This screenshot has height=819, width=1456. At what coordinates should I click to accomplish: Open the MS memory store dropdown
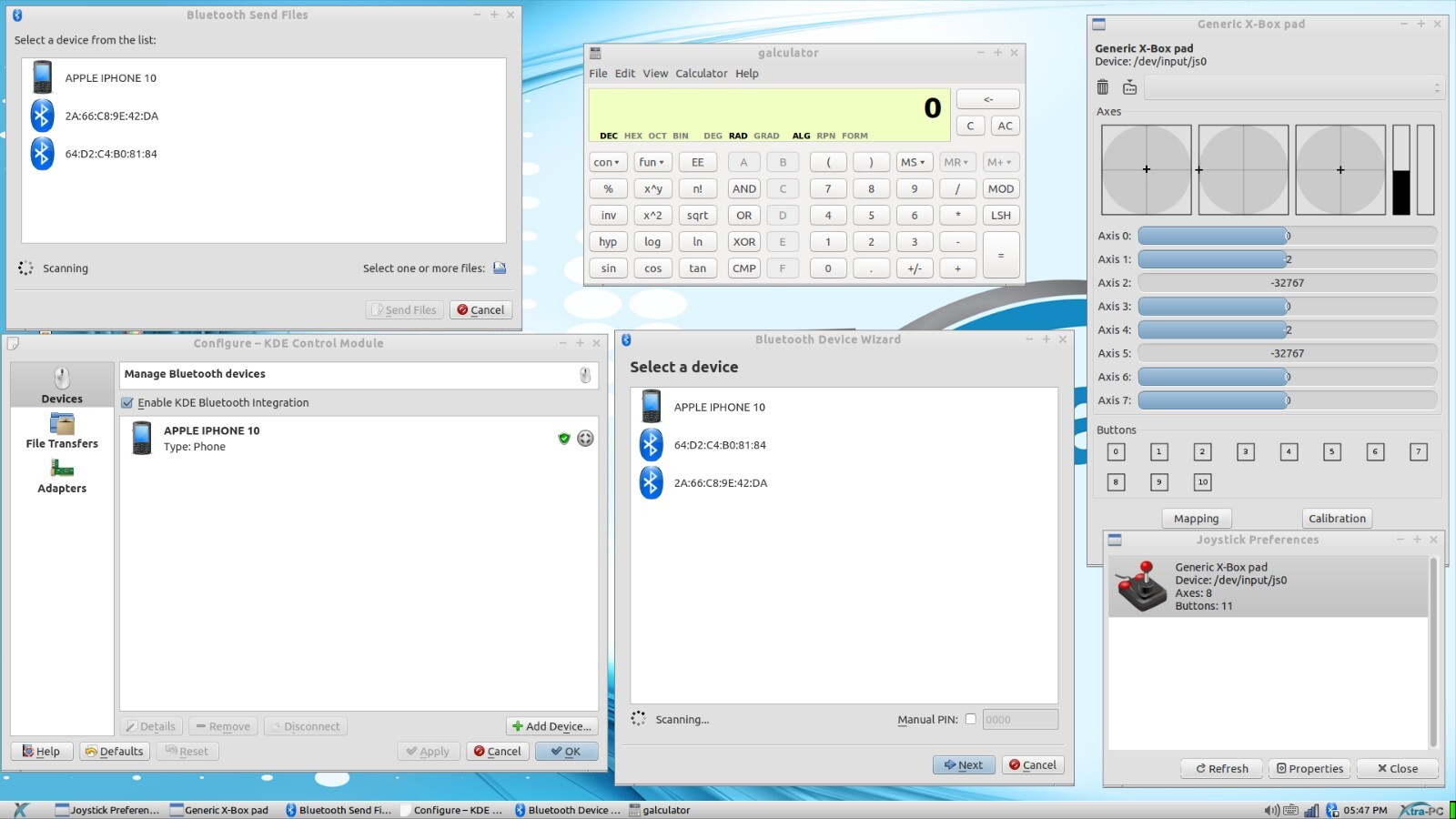(x=913, y=162)
